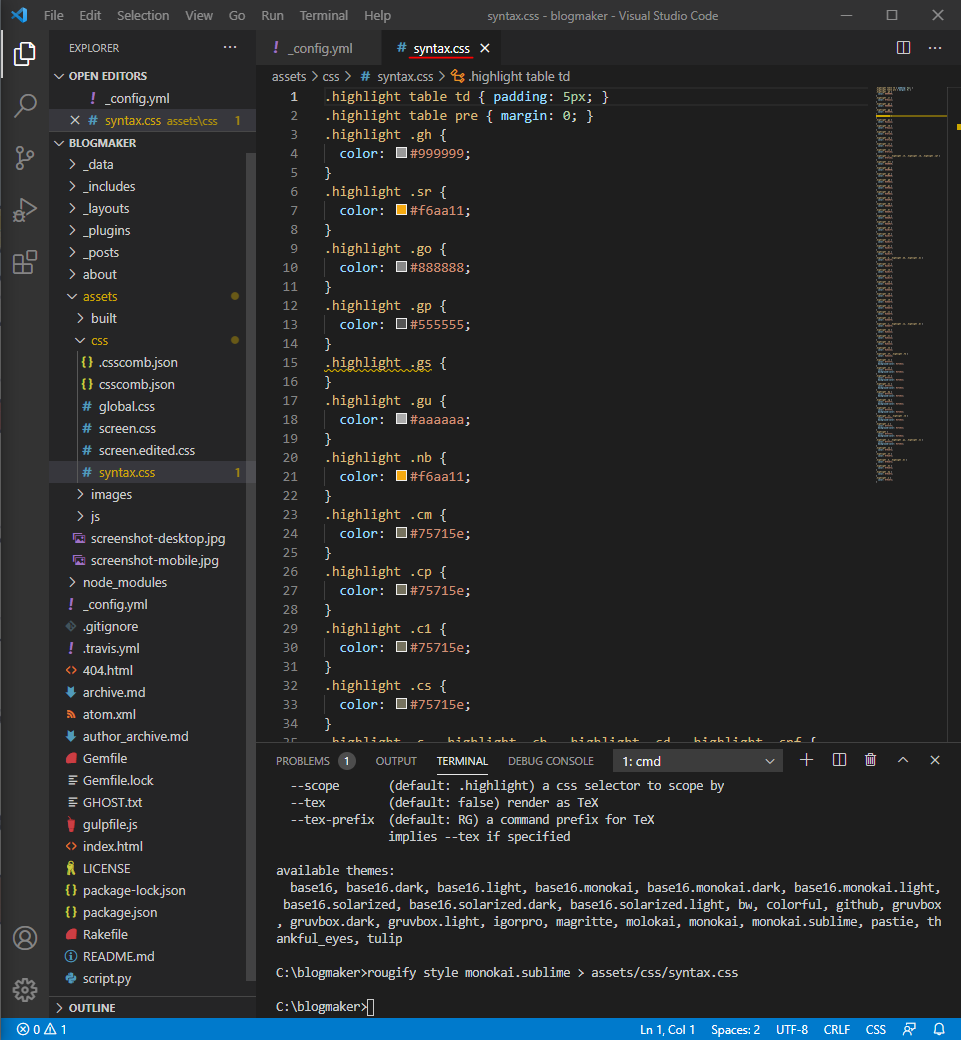Click the Explorer more actions ellipsis

(x=230, y=47)
